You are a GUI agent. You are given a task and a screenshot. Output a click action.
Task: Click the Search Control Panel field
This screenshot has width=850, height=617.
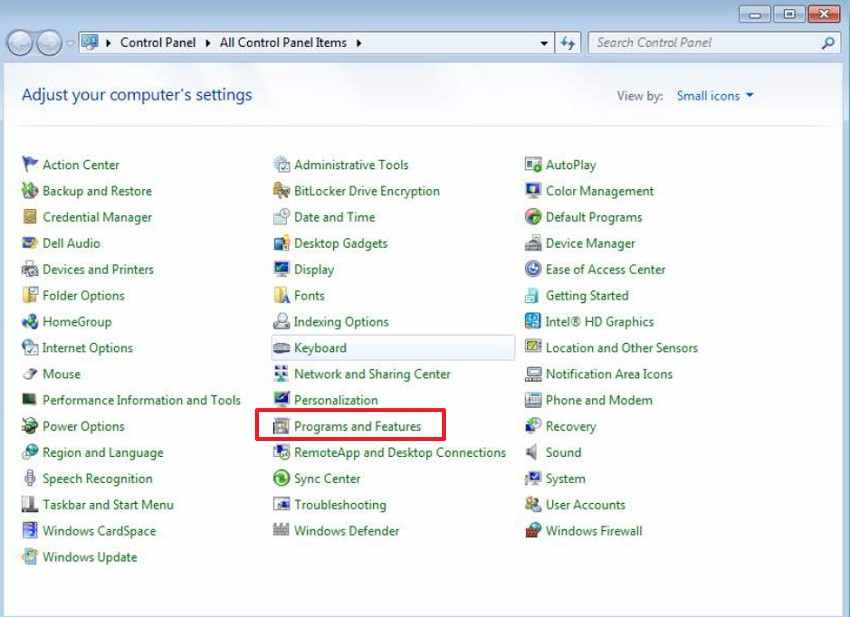click(x=713, y=43)
